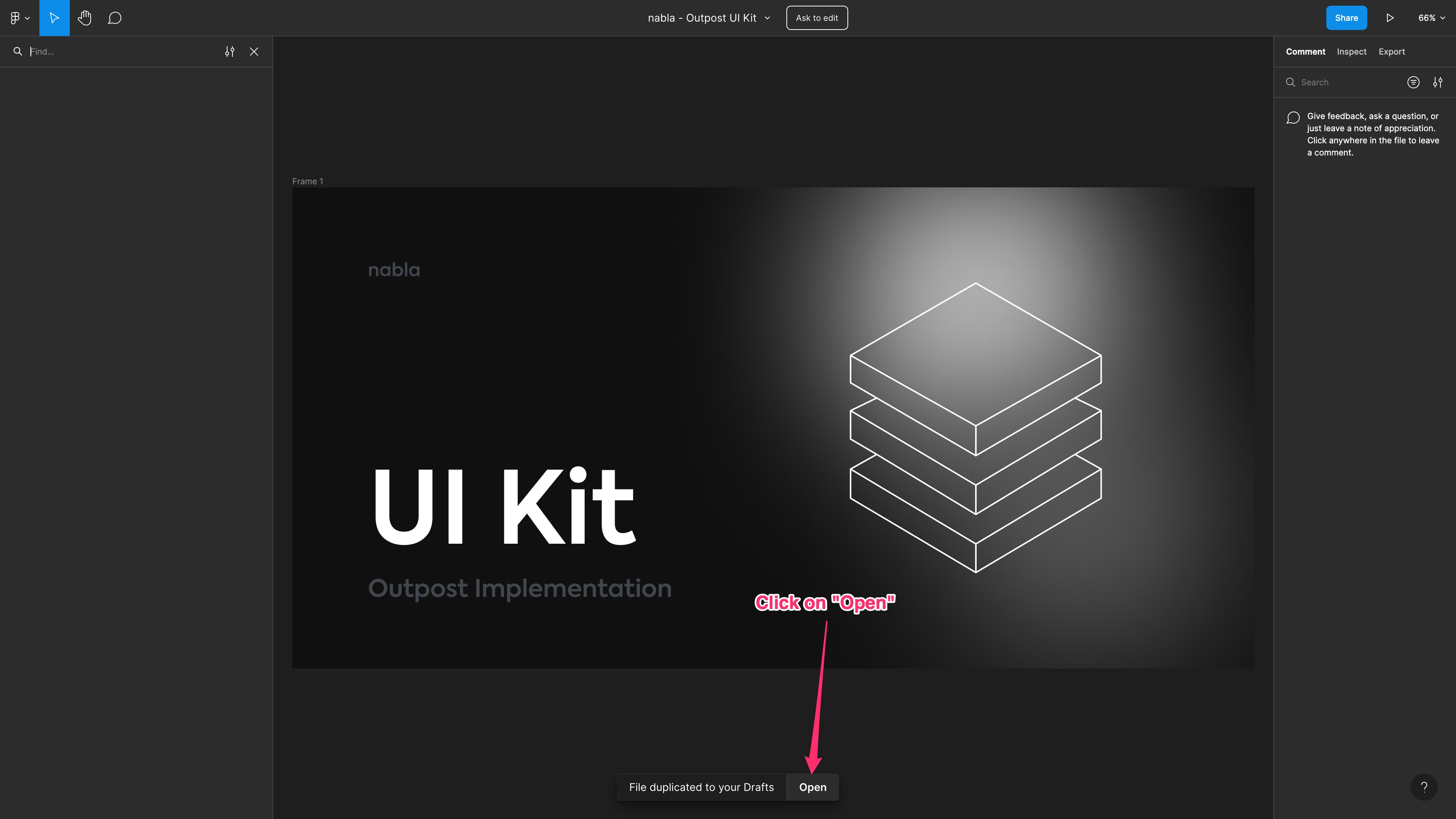Screen dimensions: 1456x819
Task: Select the Hand tool
Action: [84, 18]
